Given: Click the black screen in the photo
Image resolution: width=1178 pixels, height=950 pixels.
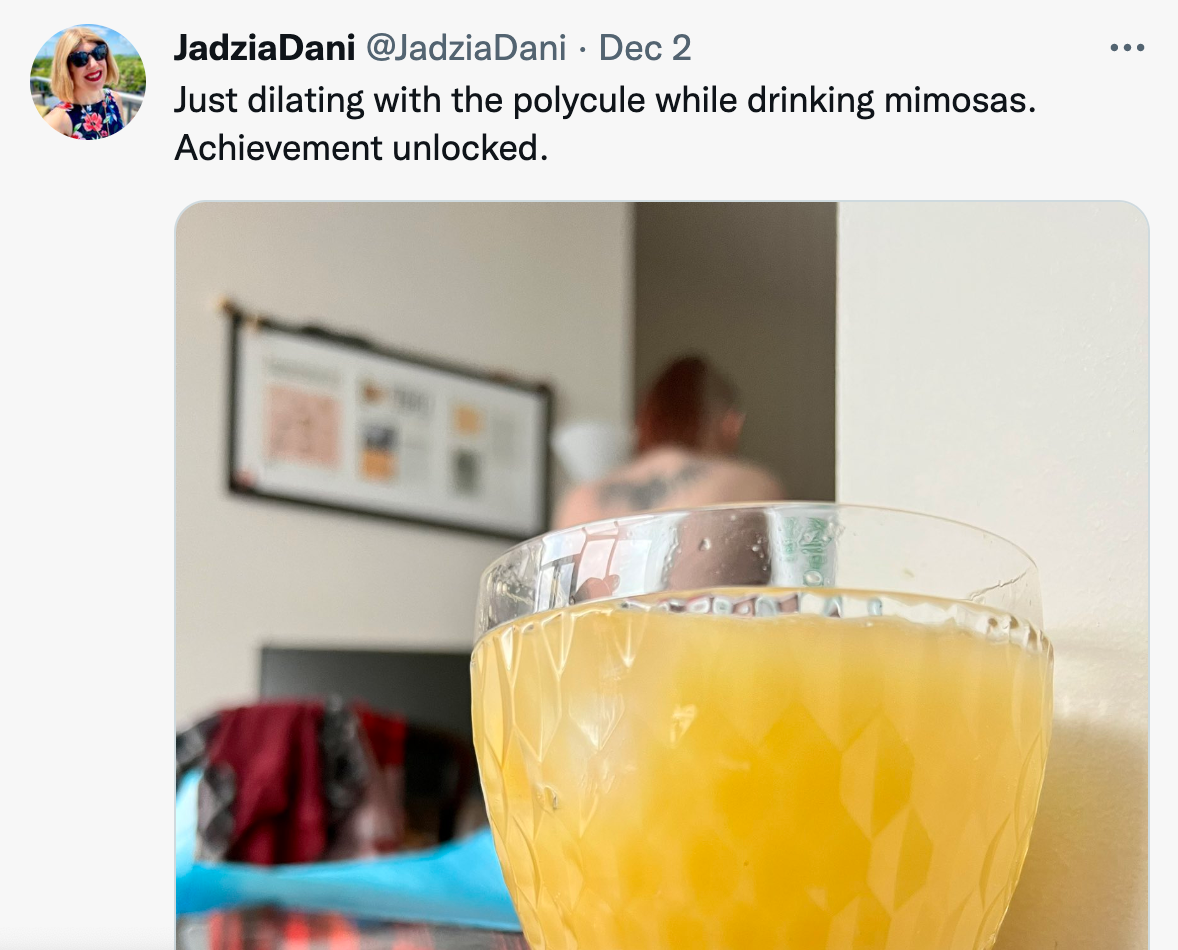Looking at the screenshot, I should (x=366, y=683).
